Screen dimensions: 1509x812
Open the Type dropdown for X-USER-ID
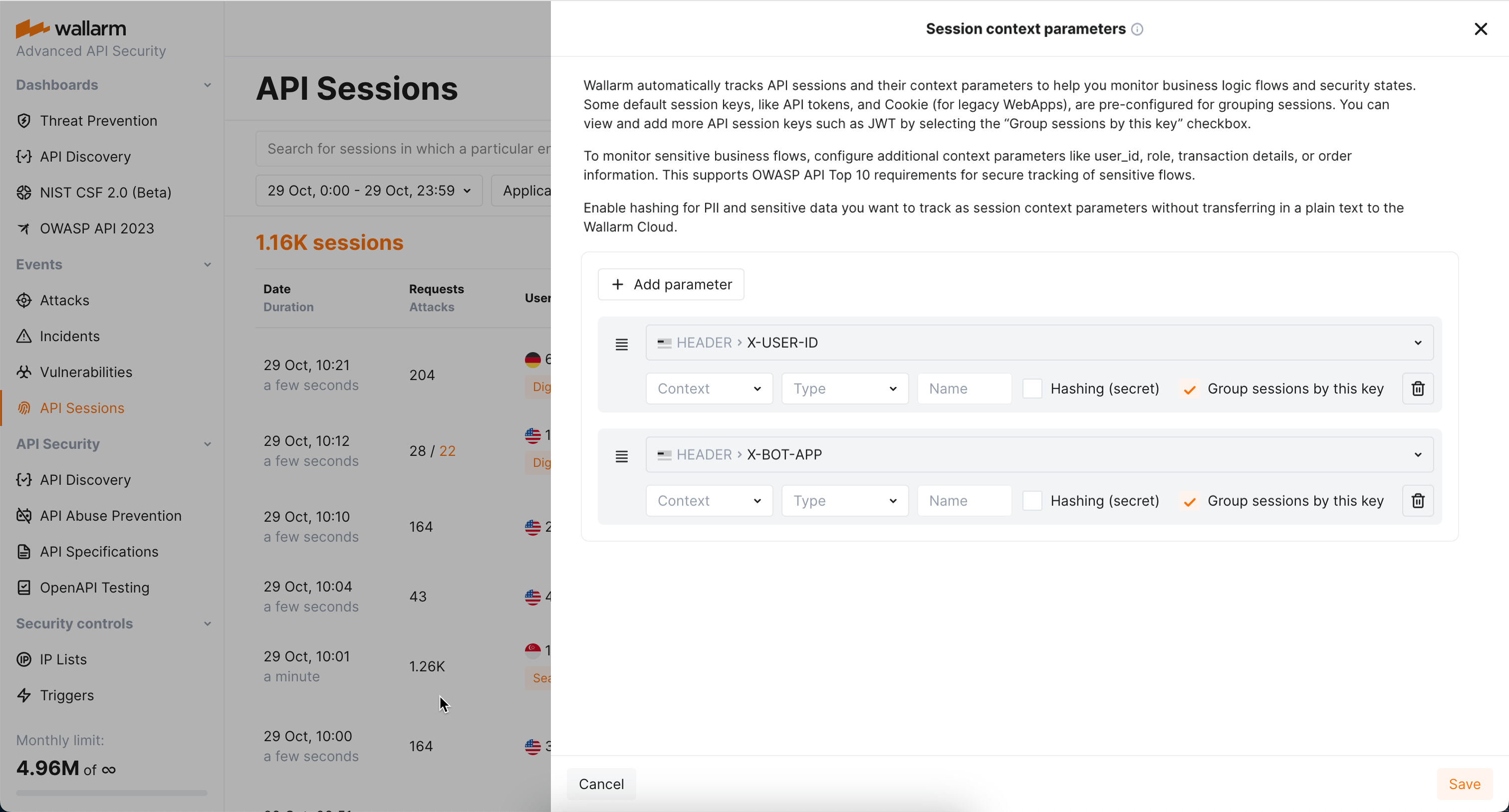(845, 388)
